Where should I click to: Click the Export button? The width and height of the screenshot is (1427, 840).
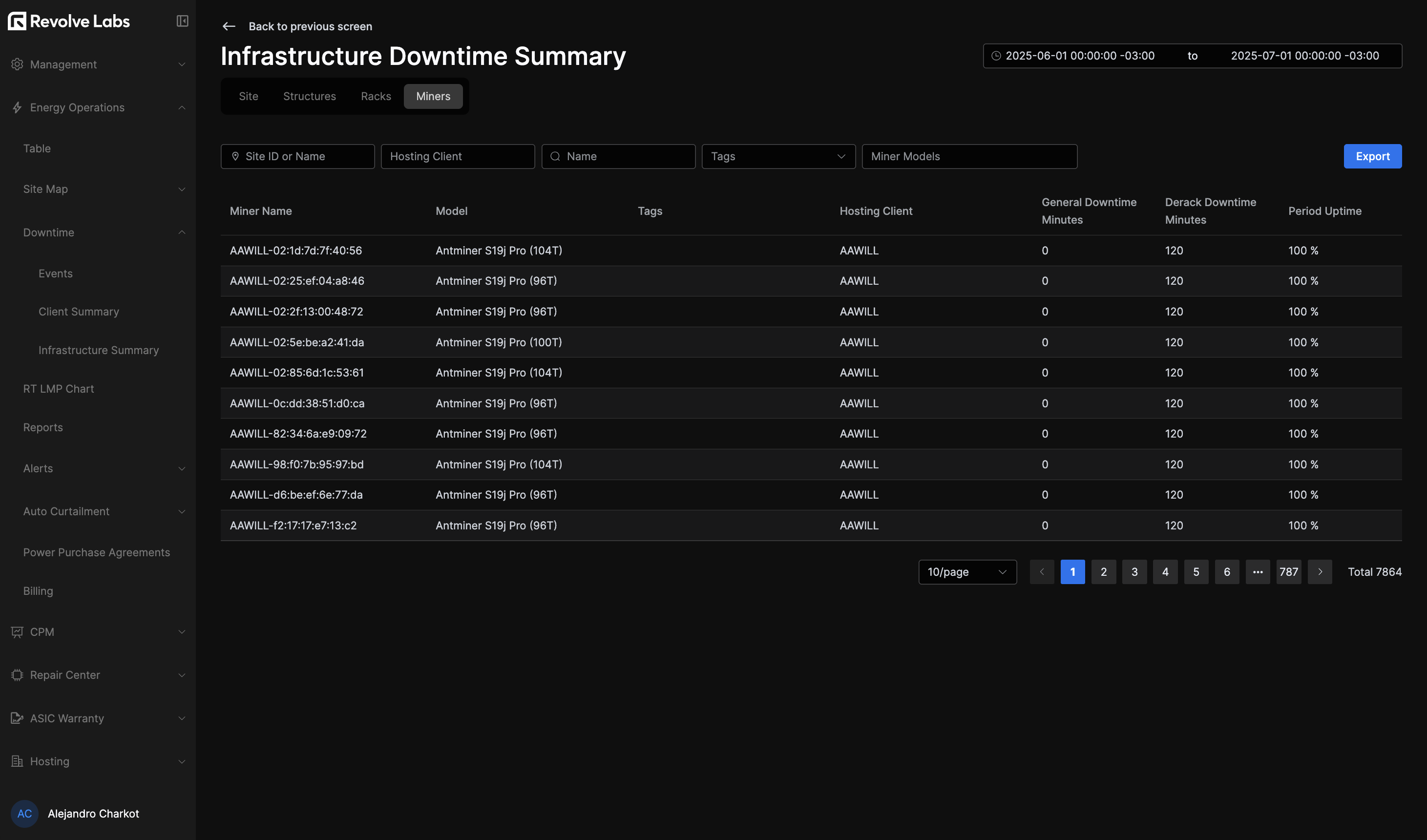click(1373, 156)
